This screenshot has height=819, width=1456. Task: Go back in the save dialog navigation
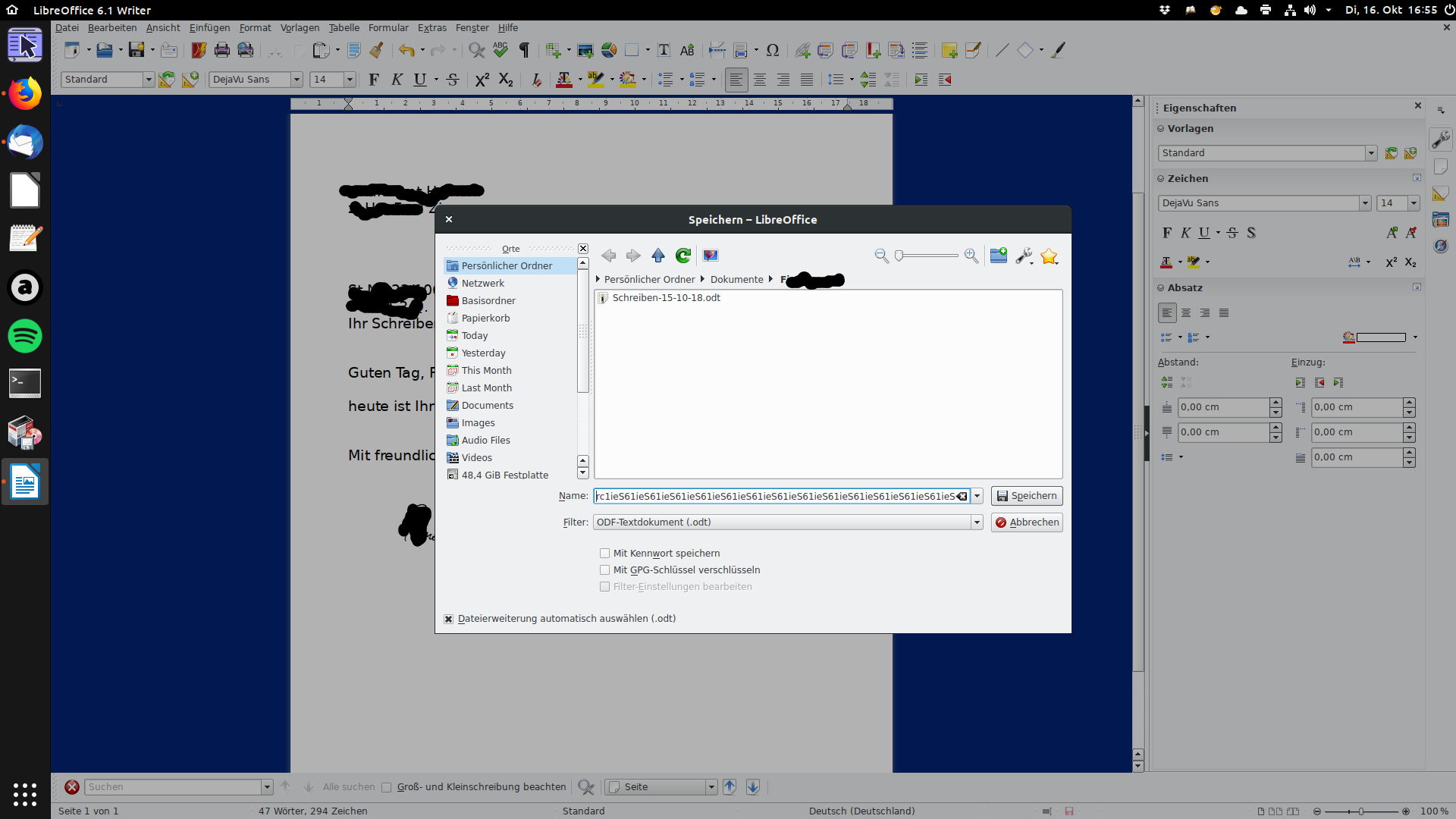[x=608, y=256]
